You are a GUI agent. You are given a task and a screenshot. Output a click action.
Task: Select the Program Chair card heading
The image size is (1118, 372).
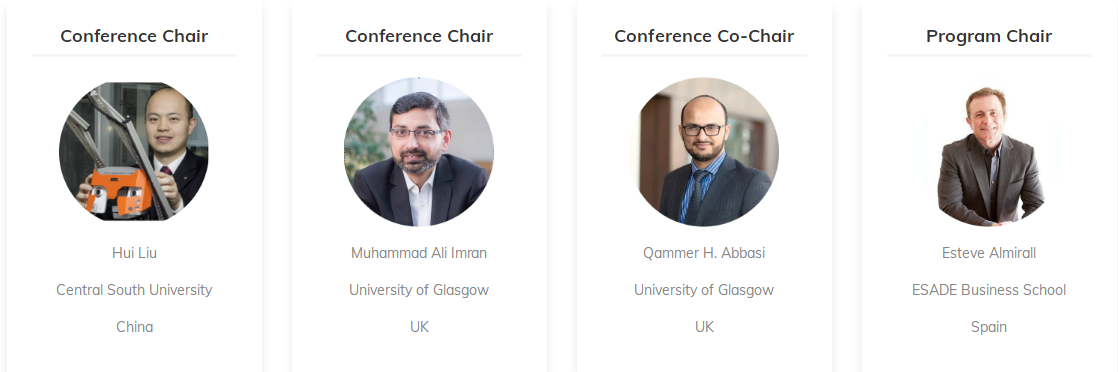(x=989, y=36)
